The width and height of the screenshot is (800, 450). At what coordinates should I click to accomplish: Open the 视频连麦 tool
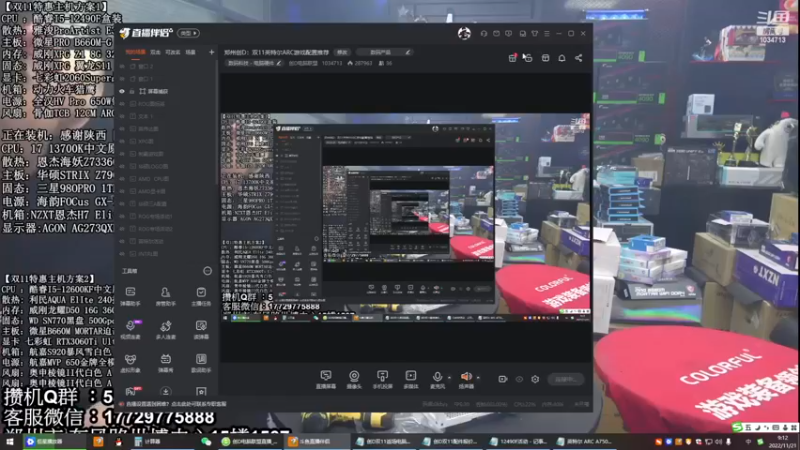[131, 330]
